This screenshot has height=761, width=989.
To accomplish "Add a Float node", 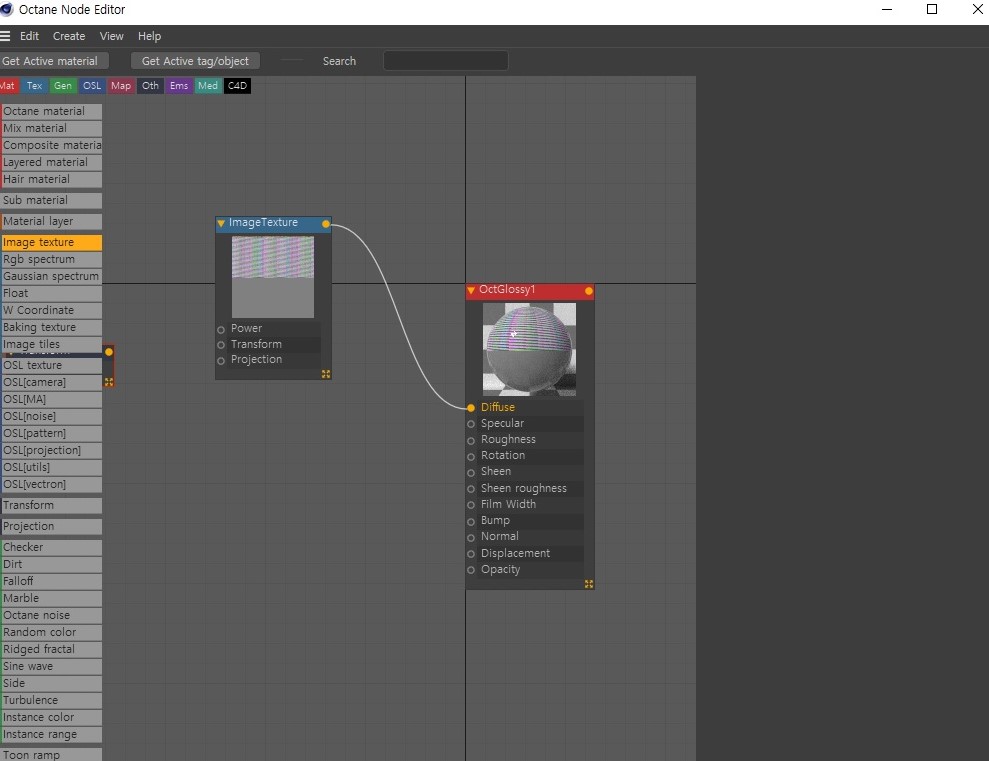I will click(x=51, y=294).
